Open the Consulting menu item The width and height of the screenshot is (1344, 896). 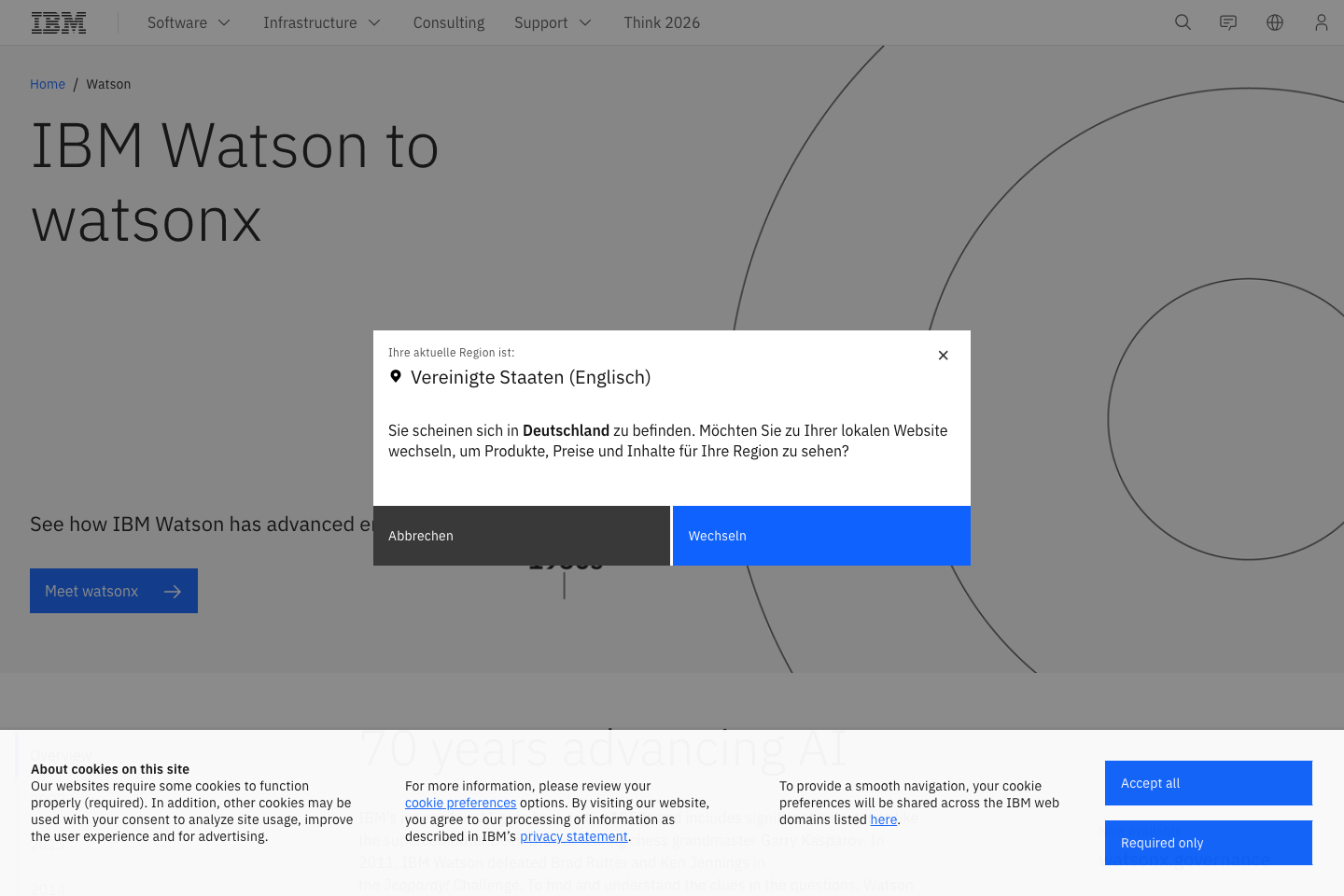tap(448, 21)
